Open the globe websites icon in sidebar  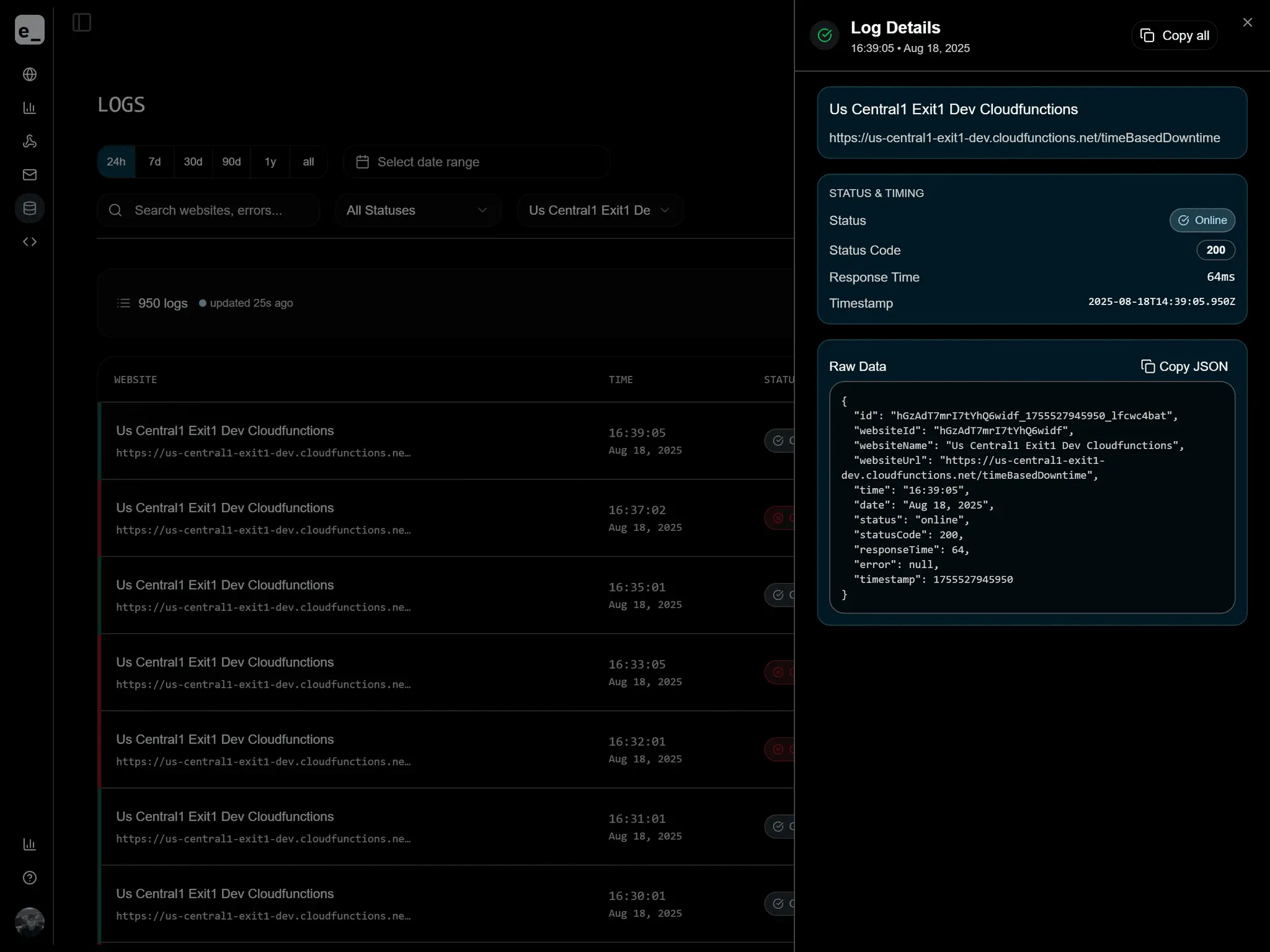[x=29, y=74]
